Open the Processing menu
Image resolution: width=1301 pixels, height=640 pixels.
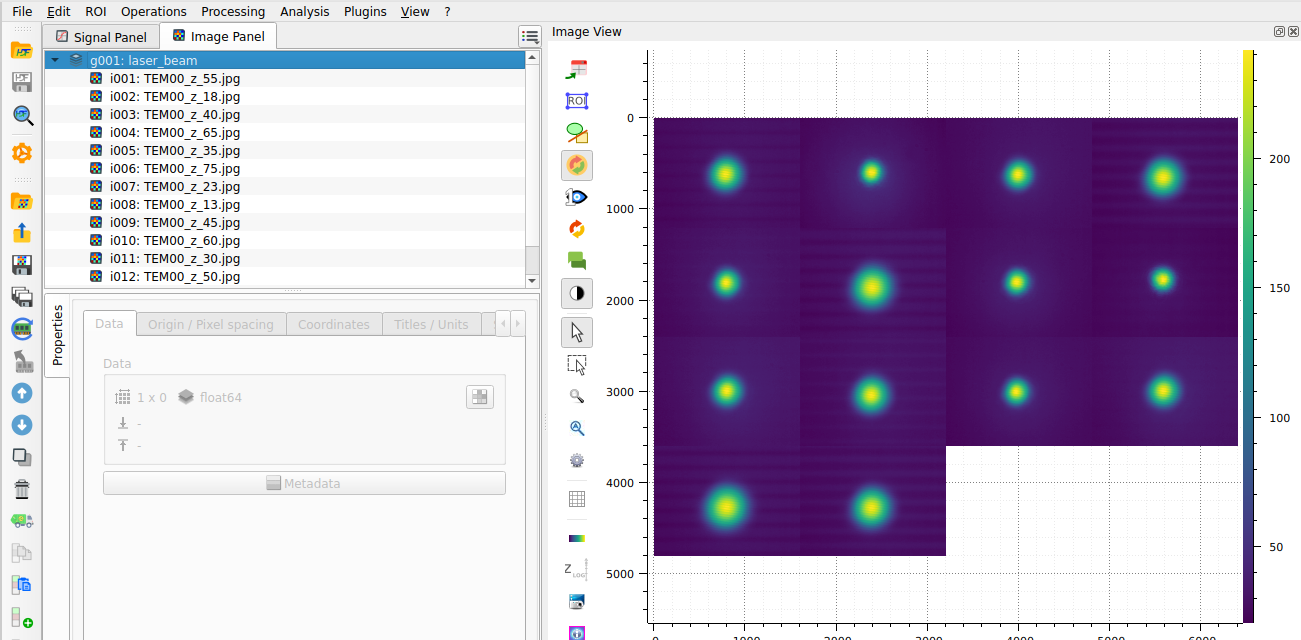[233, 11]
